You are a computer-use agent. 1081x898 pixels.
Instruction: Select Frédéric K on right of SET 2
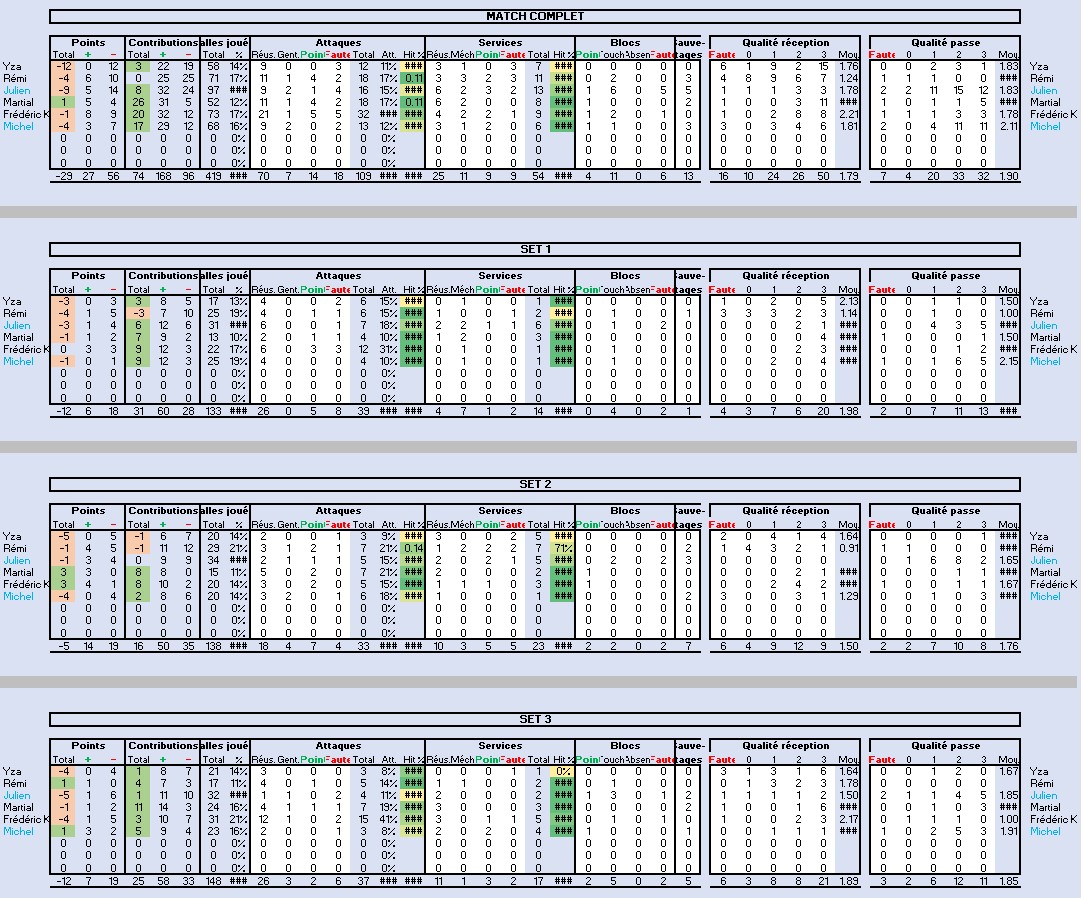(x=1053, y=584)
